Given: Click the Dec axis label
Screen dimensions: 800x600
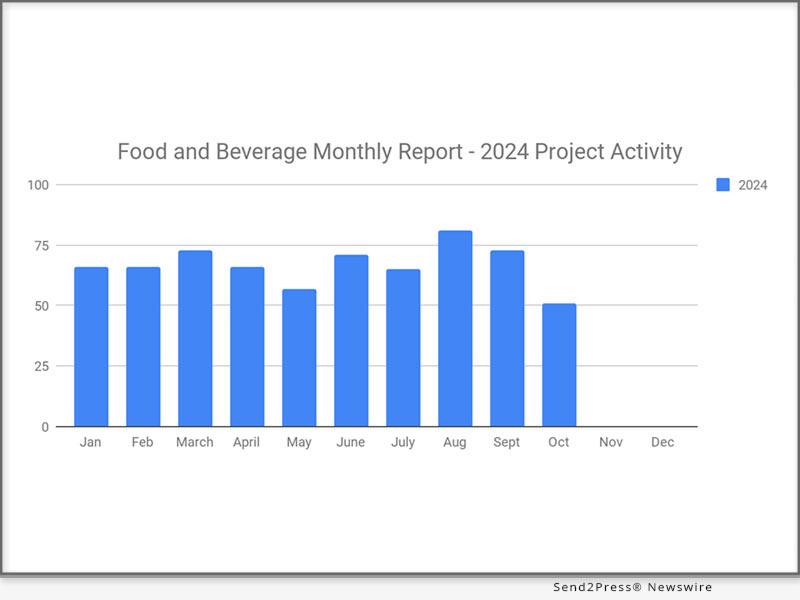Looking at the screenshot, I should click(x=662, y=442).
